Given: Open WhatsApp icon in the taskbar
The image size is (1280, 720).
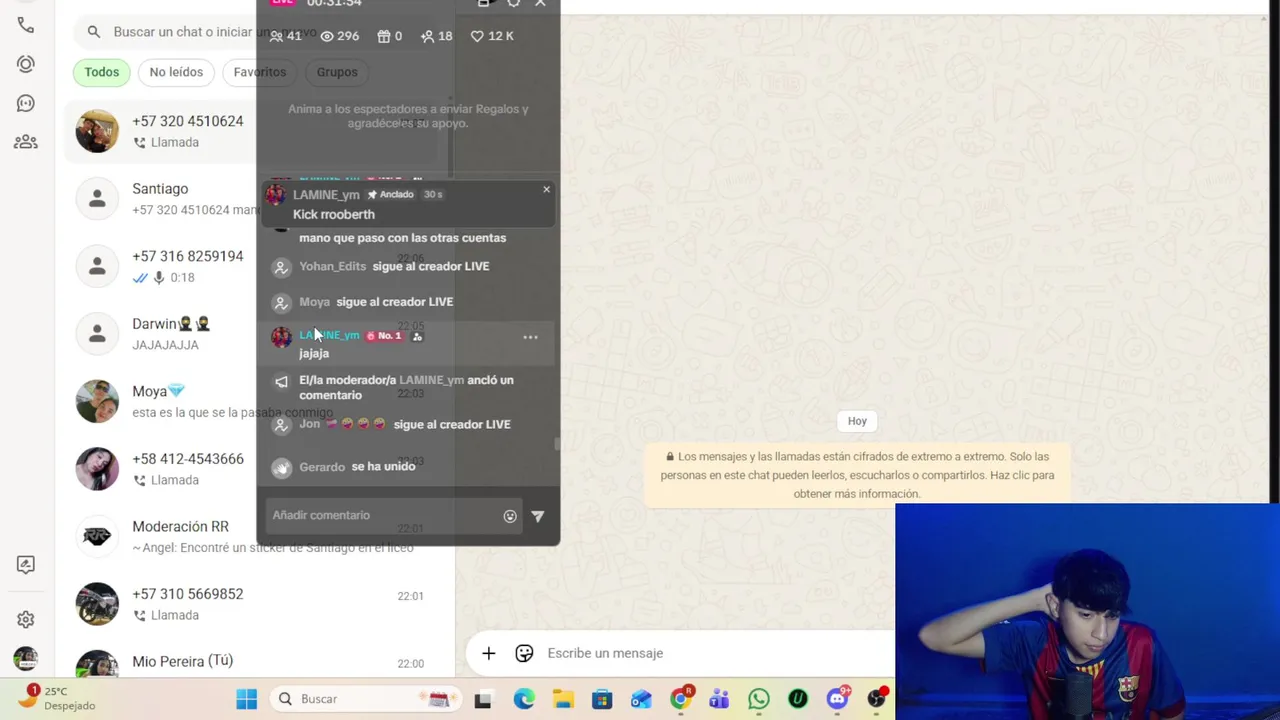Looking at the screenshot, I should (x=759, y=699).
